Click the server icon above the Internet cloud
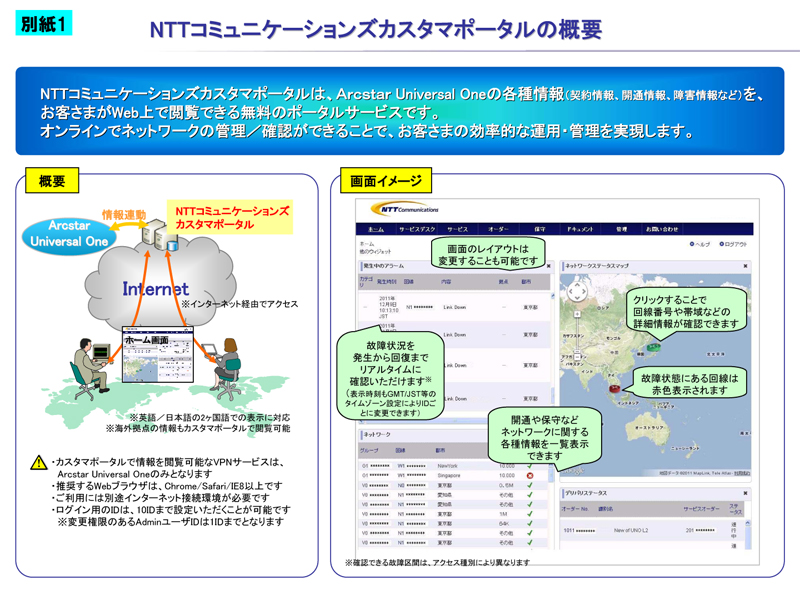This screenshot has width=800, height=600. point(160,236)
